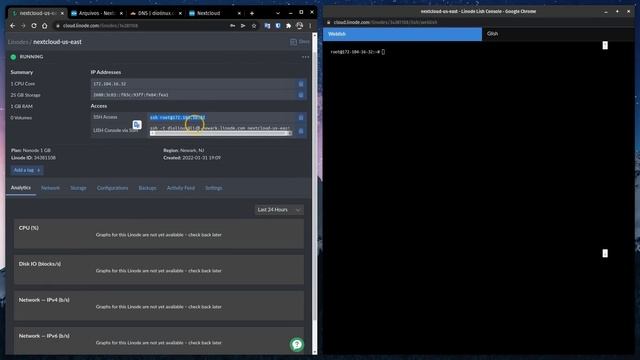640x360 pixels.
Task: Select the Weblish console tab
Action: (402, 34)
